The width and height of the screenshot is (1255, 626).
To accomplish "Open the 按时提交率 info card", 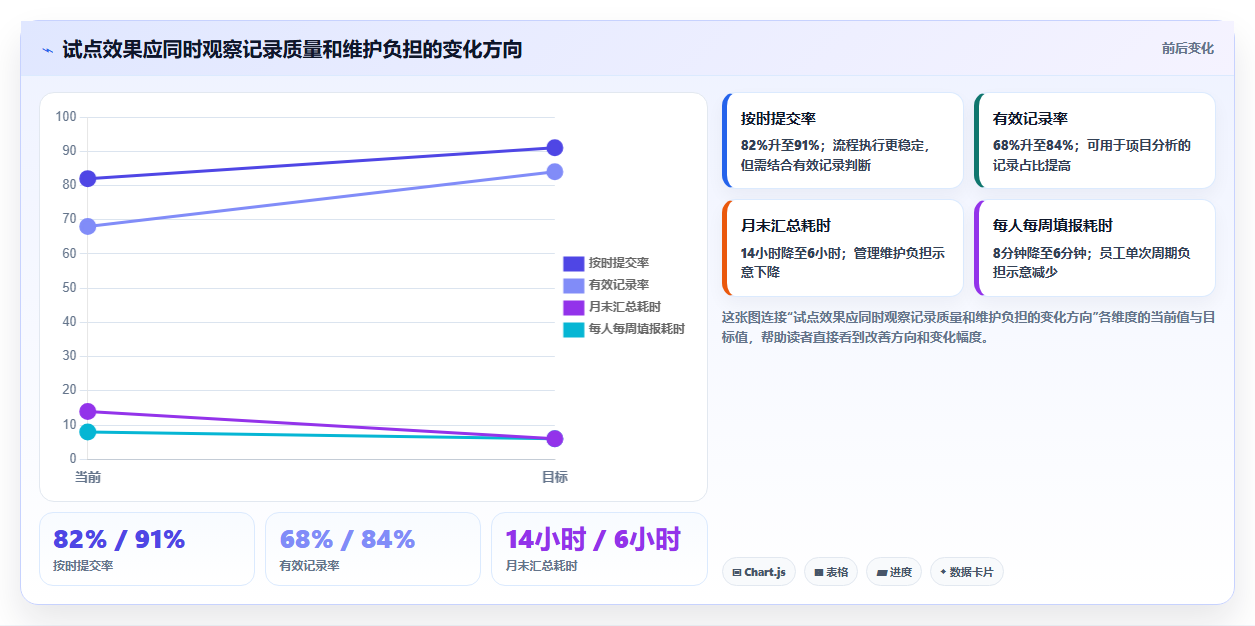I will (842, 141).
